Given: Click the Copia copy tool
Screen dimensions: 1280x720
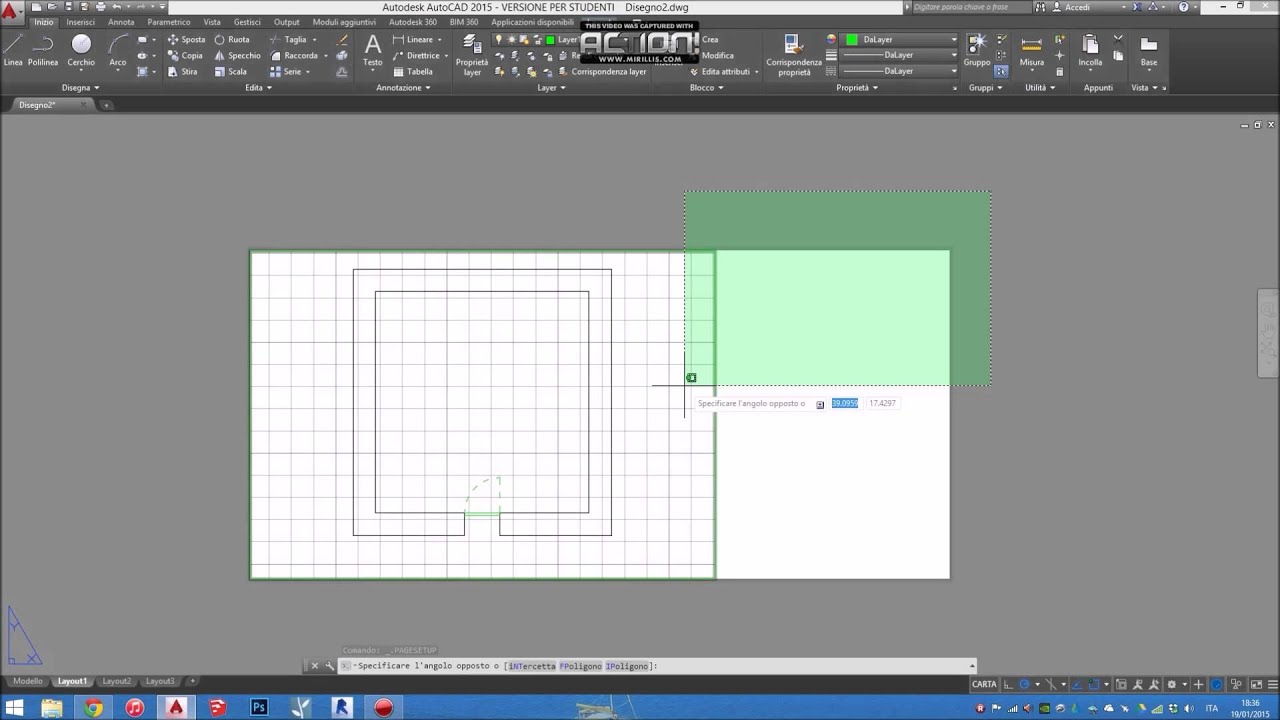Looking at the screenshot, I should point(185,56).
